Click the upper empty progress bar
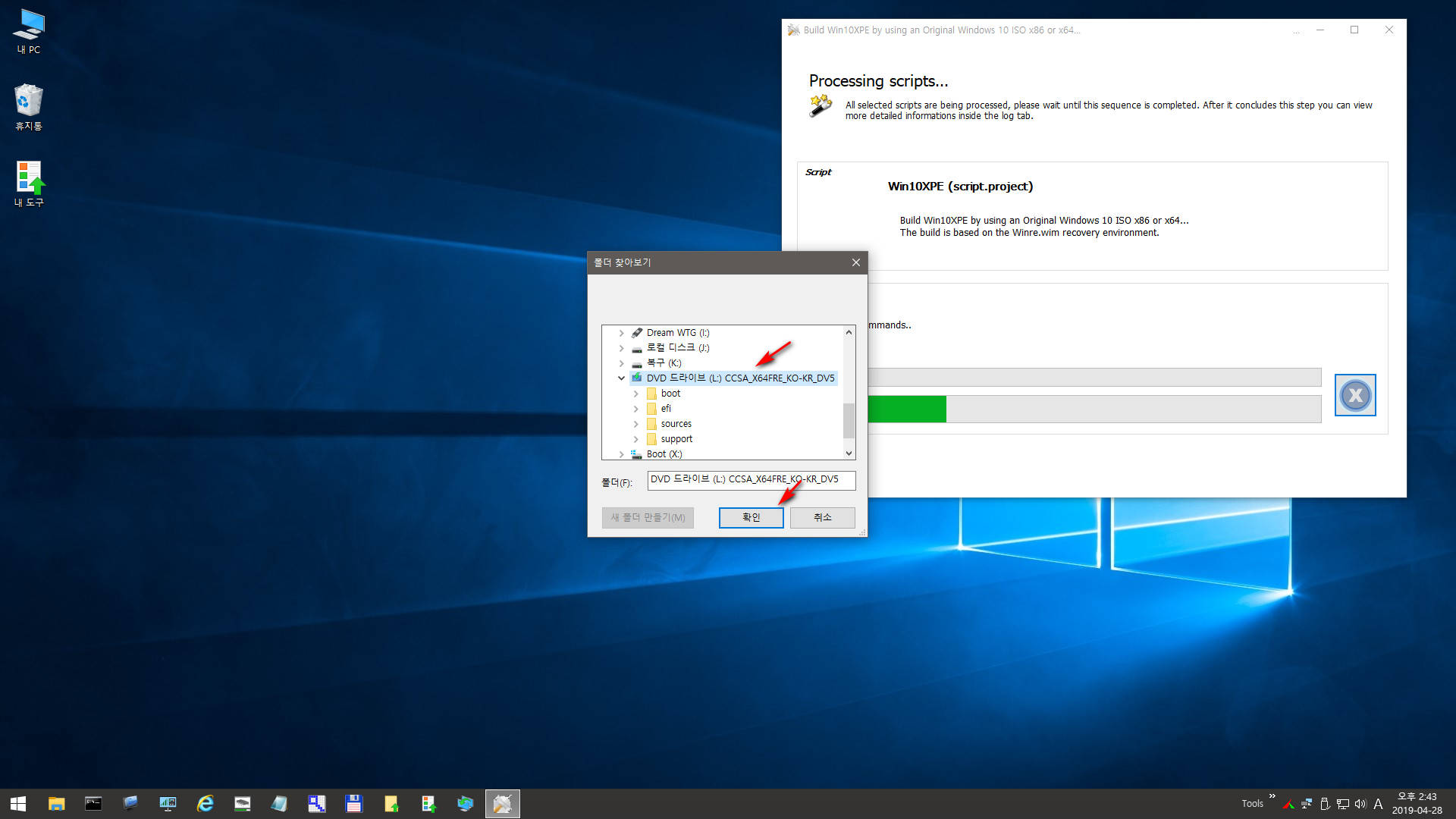 (x=1094, y=378)
